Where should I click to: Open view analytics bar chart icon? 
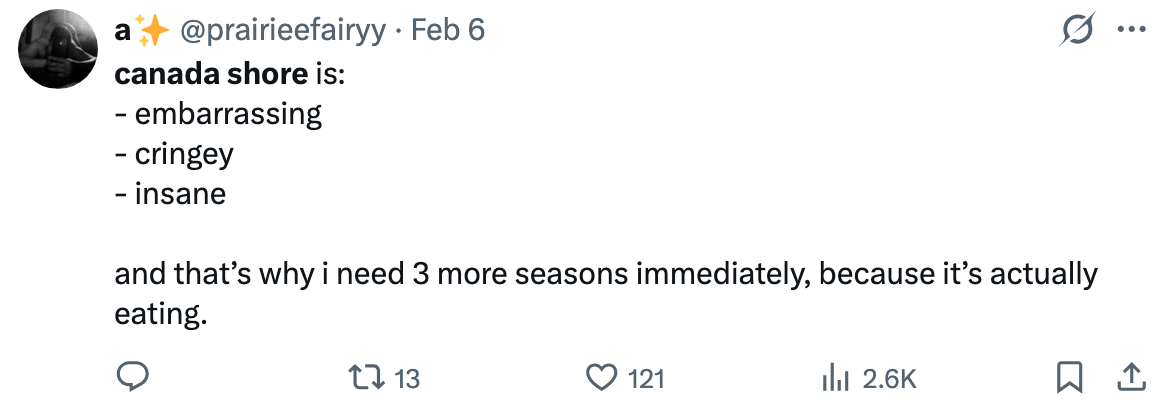click(x=834, y=377)
